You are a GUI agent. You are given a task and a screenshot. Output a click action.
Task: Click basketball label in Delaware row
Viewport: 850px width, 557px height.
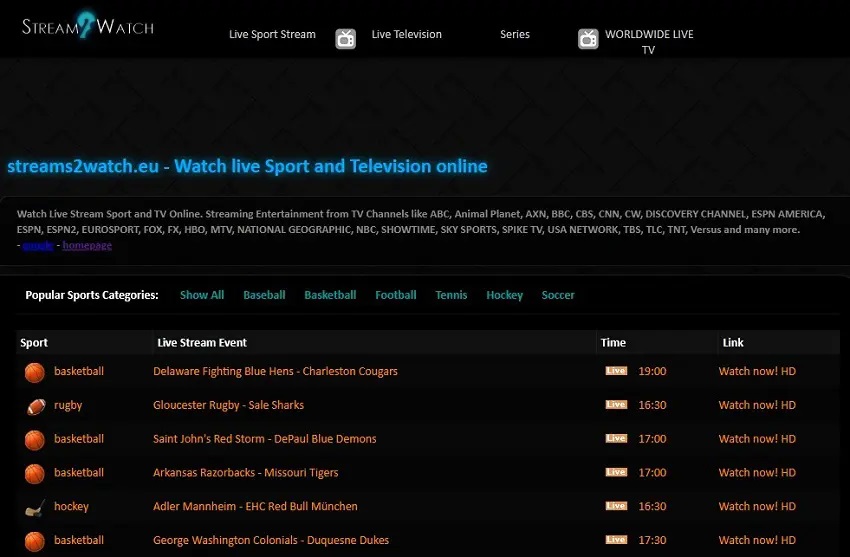[x=79, y=371]
